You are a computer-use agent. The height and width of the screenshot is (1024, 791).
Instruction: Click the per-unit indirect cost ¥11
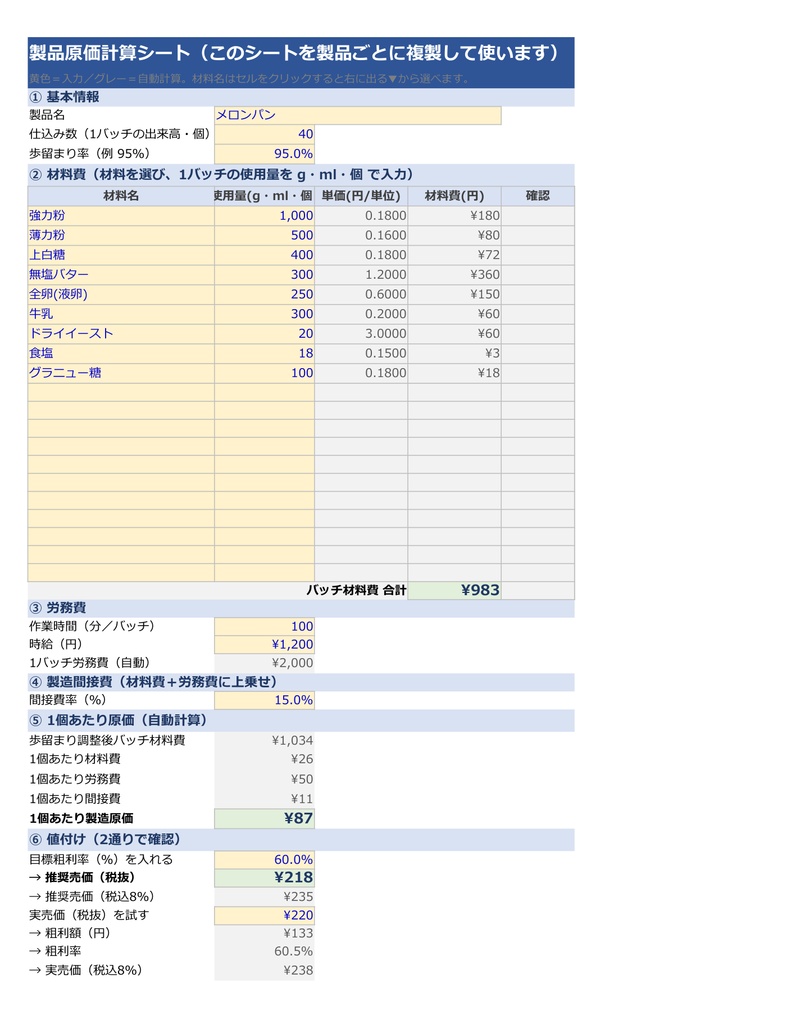tap(265, 799)
